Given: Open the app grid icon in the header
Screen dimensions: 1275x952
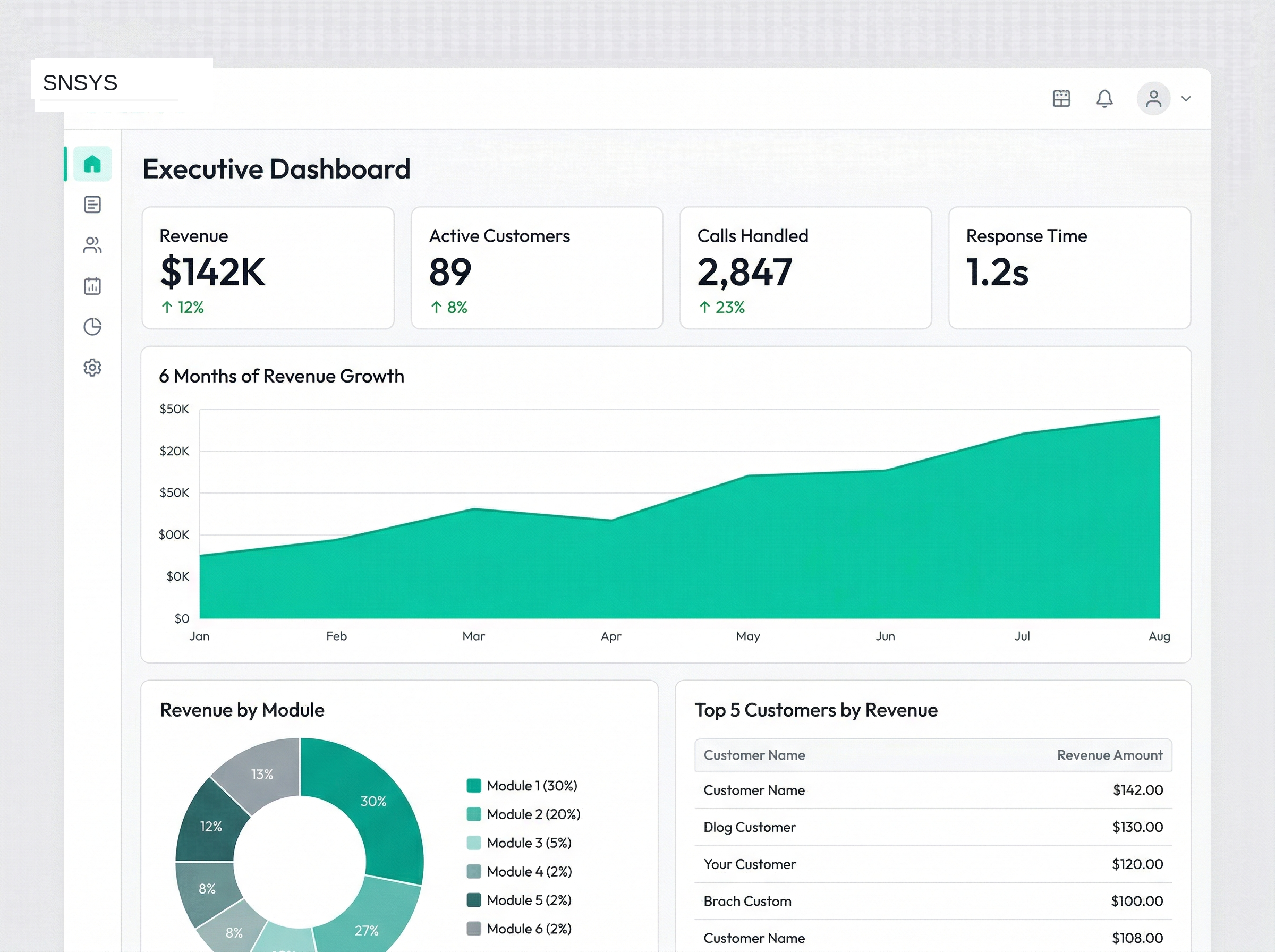Looking at the screenshot, I should (x=1061, y=98).
